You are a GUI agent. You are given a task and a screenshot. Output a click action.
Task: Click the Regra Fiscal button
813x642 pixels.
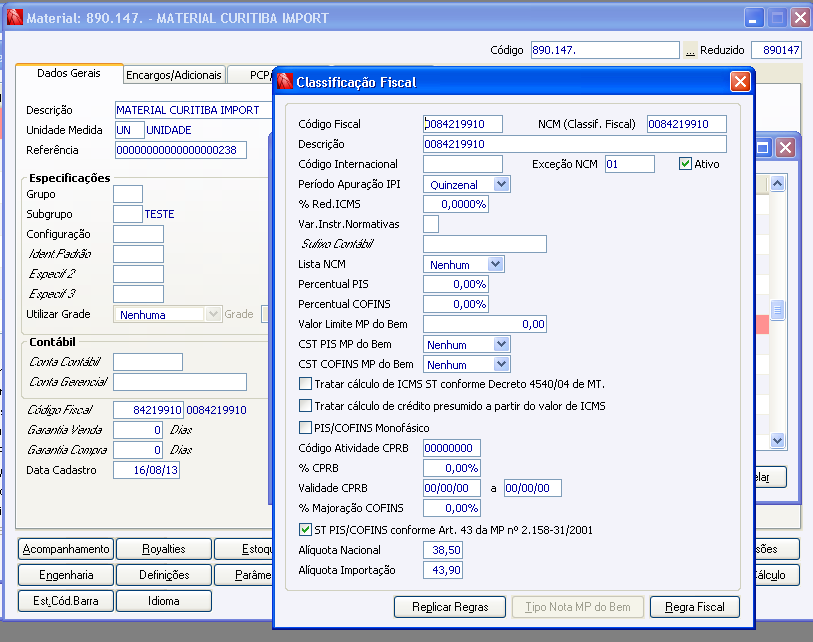[x=694, y=607]
